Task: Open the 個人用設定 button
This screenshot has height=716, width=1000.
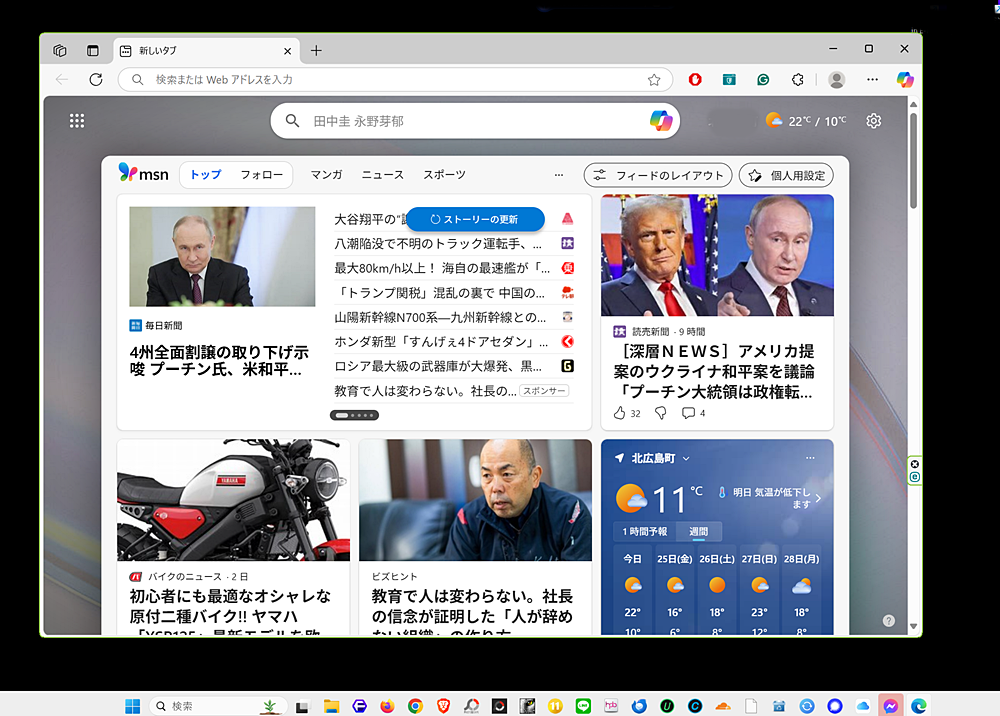Action: click(786, 175)
